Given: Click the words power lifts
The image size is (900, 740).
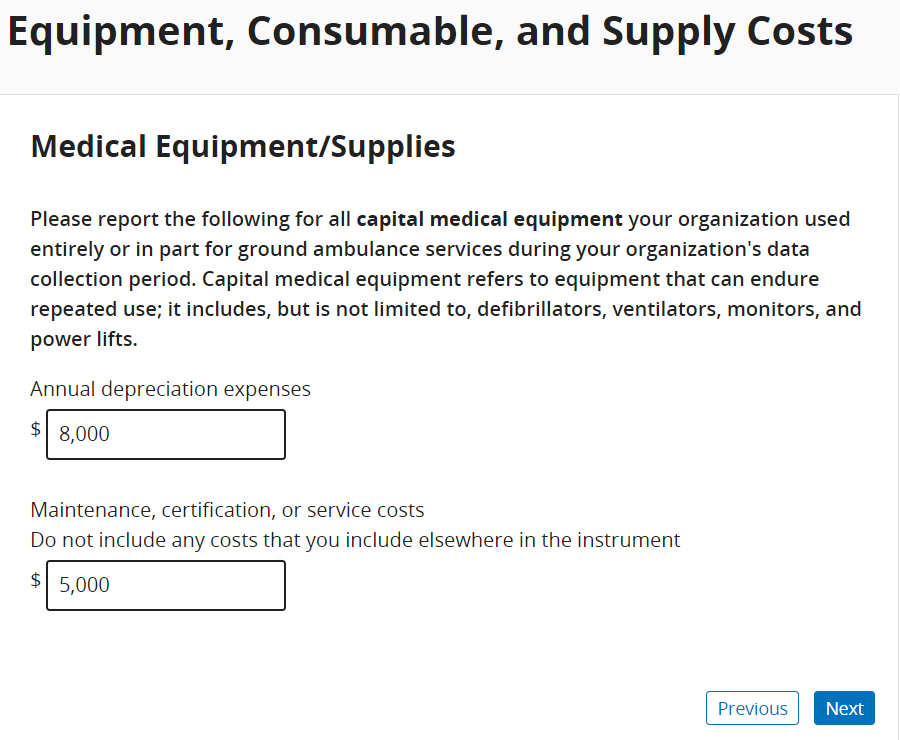Looking at the screenshot, I should tap(82, 339).
